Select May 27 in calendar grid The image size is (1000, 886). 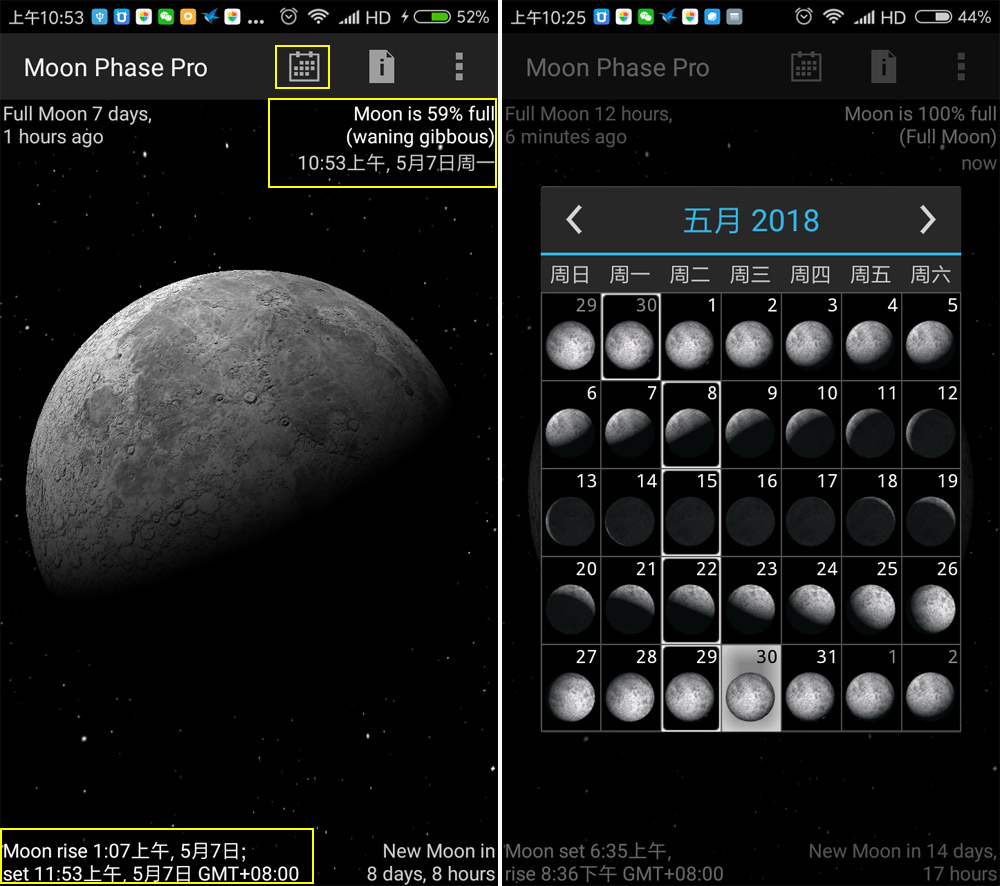pyautogui.click(x=571, y=688)
